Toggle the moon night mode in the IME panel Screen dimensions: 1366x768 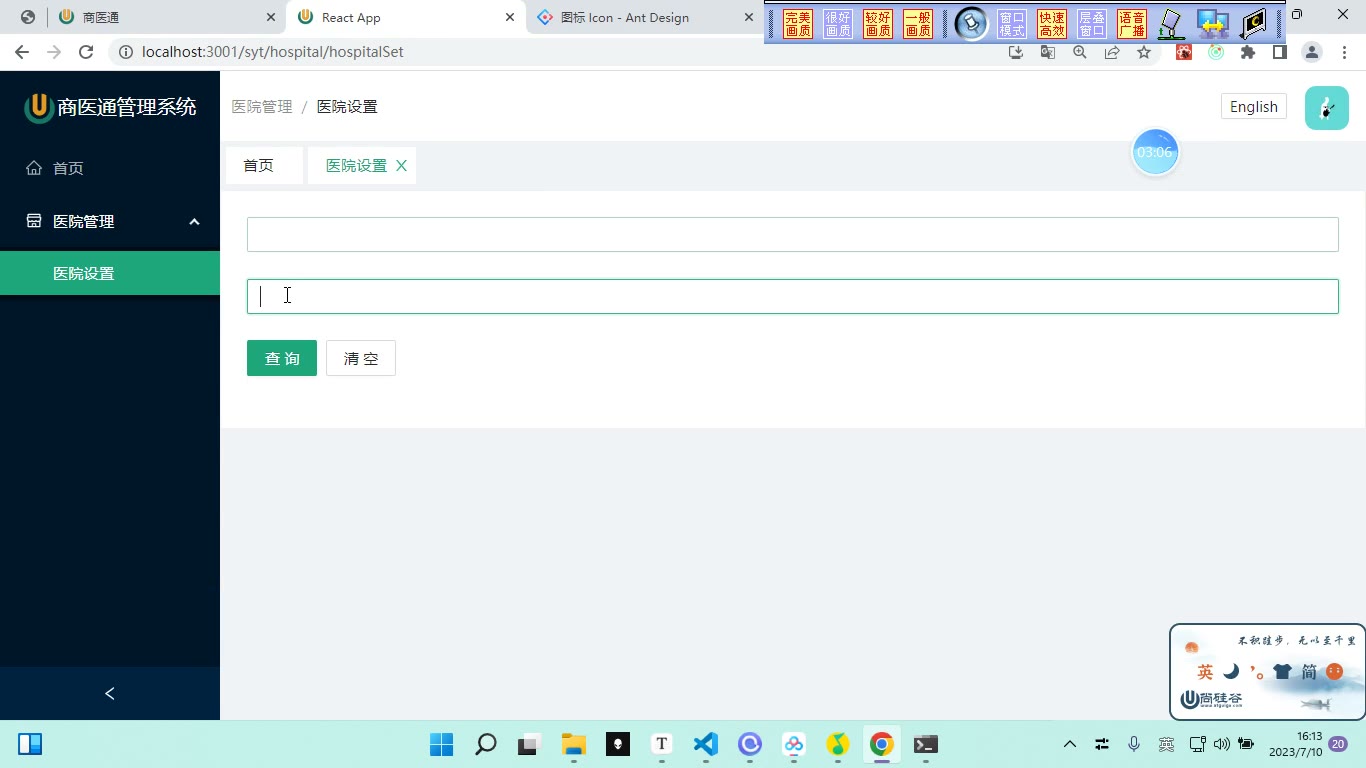[x=1231, y=672]
